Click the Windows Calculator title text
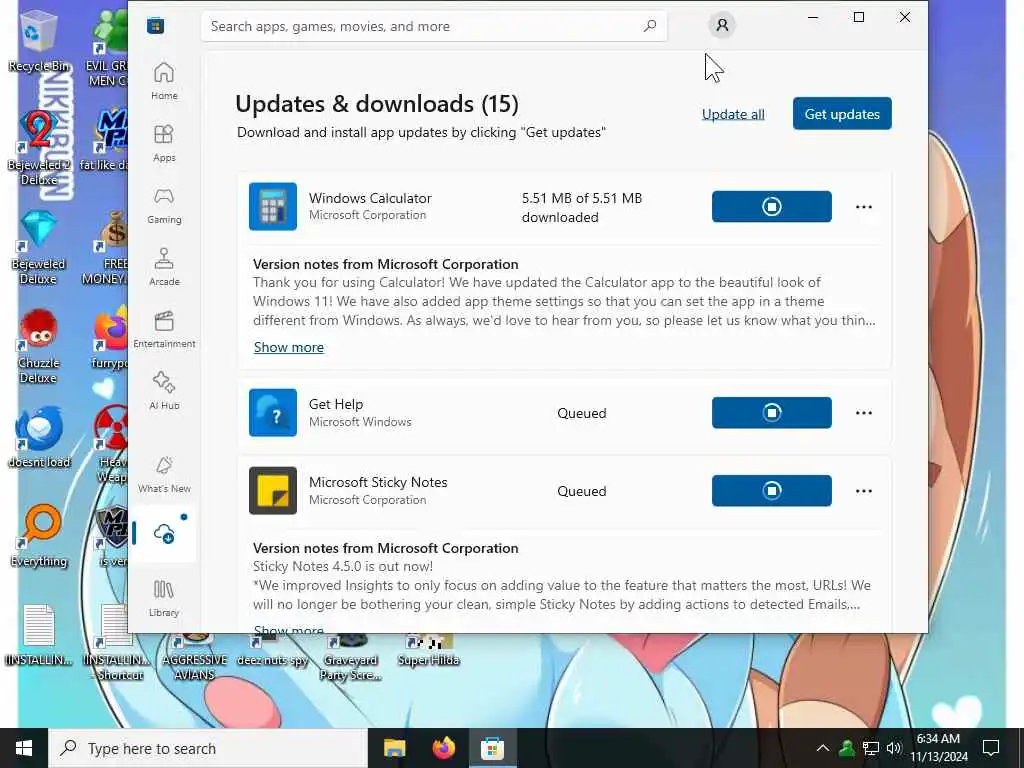1024x768 pixels. tap(370, 198)
